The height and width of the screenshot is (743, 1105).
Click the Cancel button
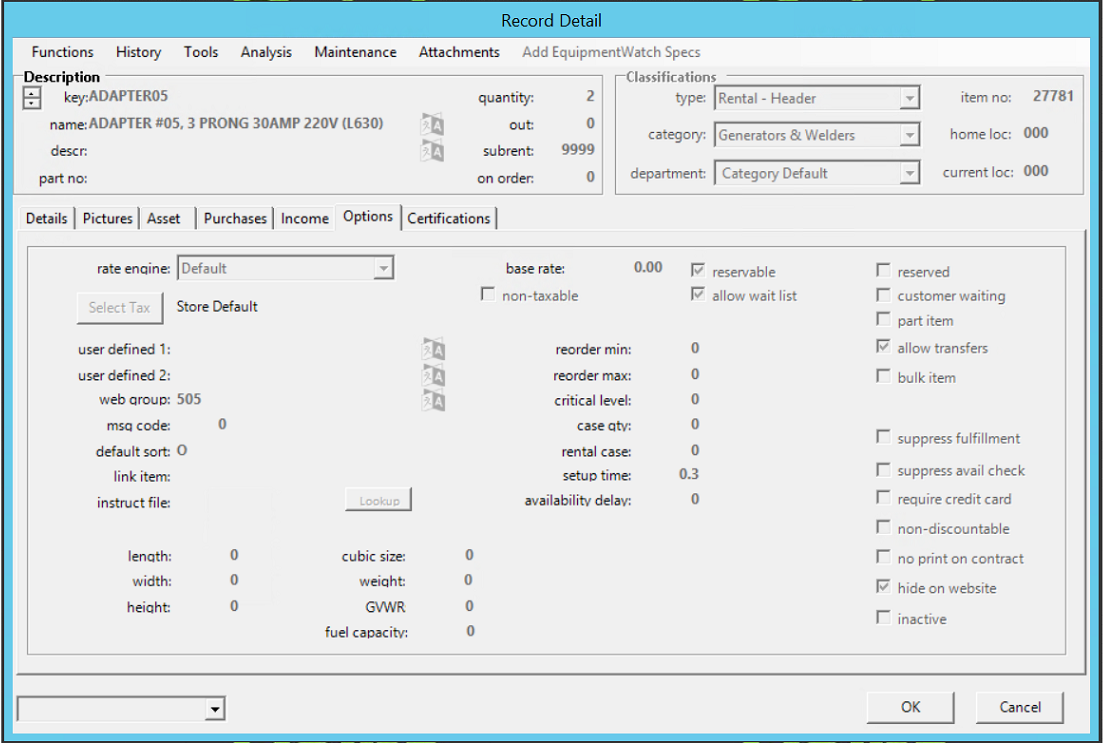[1020, 707]
